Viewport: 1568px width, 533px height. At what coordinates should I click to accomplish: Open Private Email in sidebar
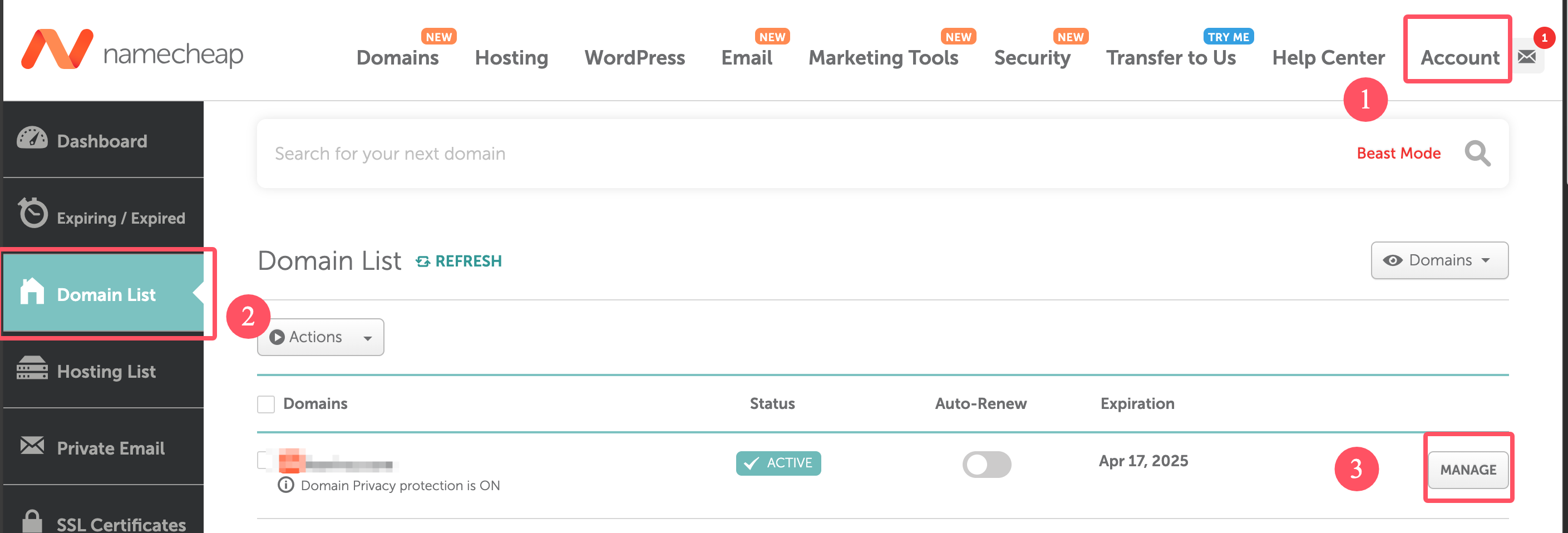[103, 447]
